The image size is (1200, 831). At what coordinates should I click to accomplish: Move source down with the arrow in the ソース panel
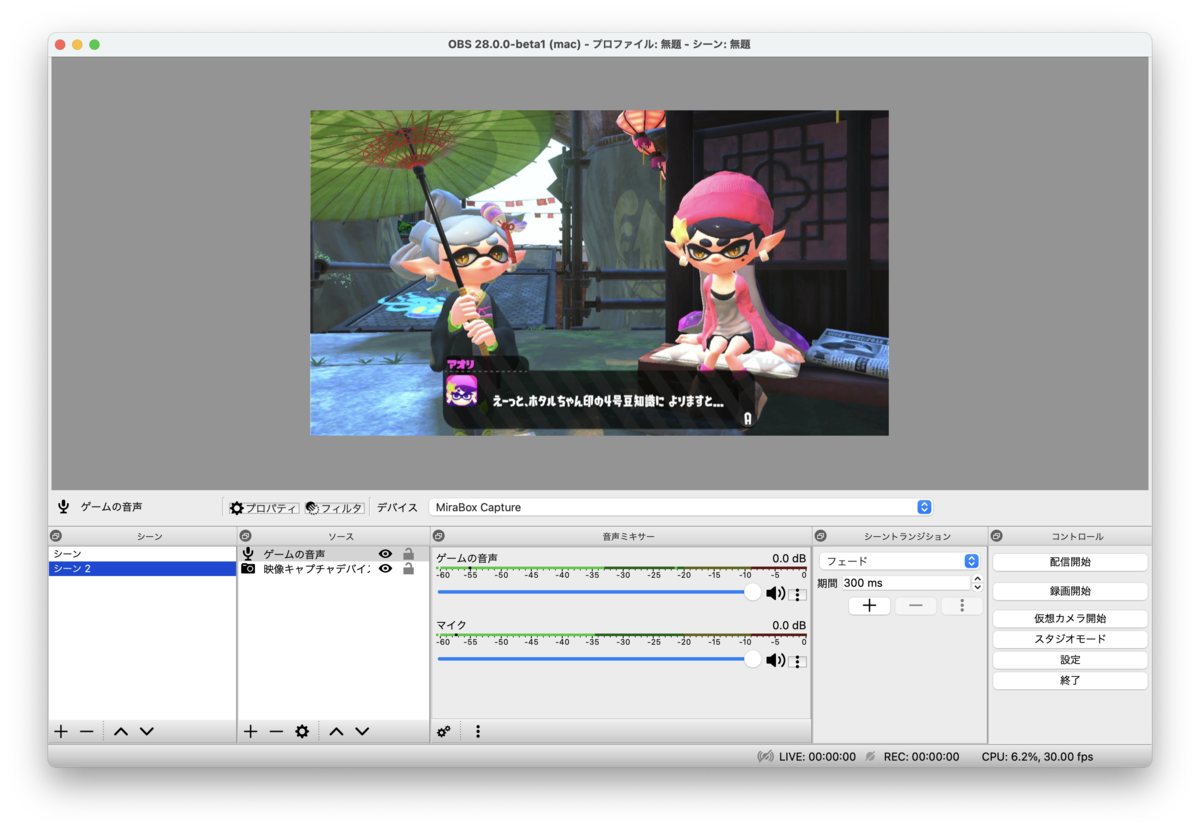click(362, 732)
